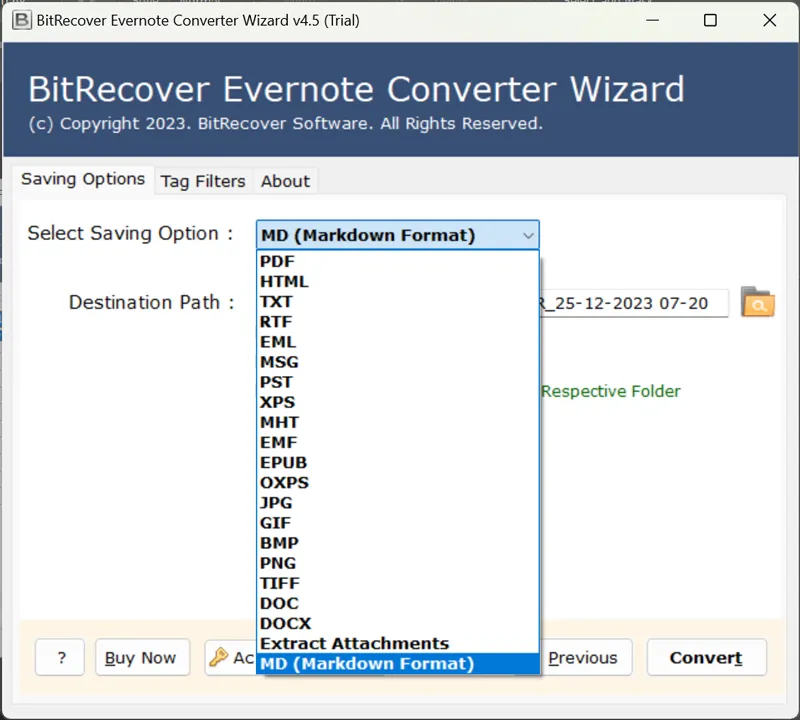This screenshot has height=720, width=800.
Task: Pick MSG in the dropdown list
Action: 397,362
